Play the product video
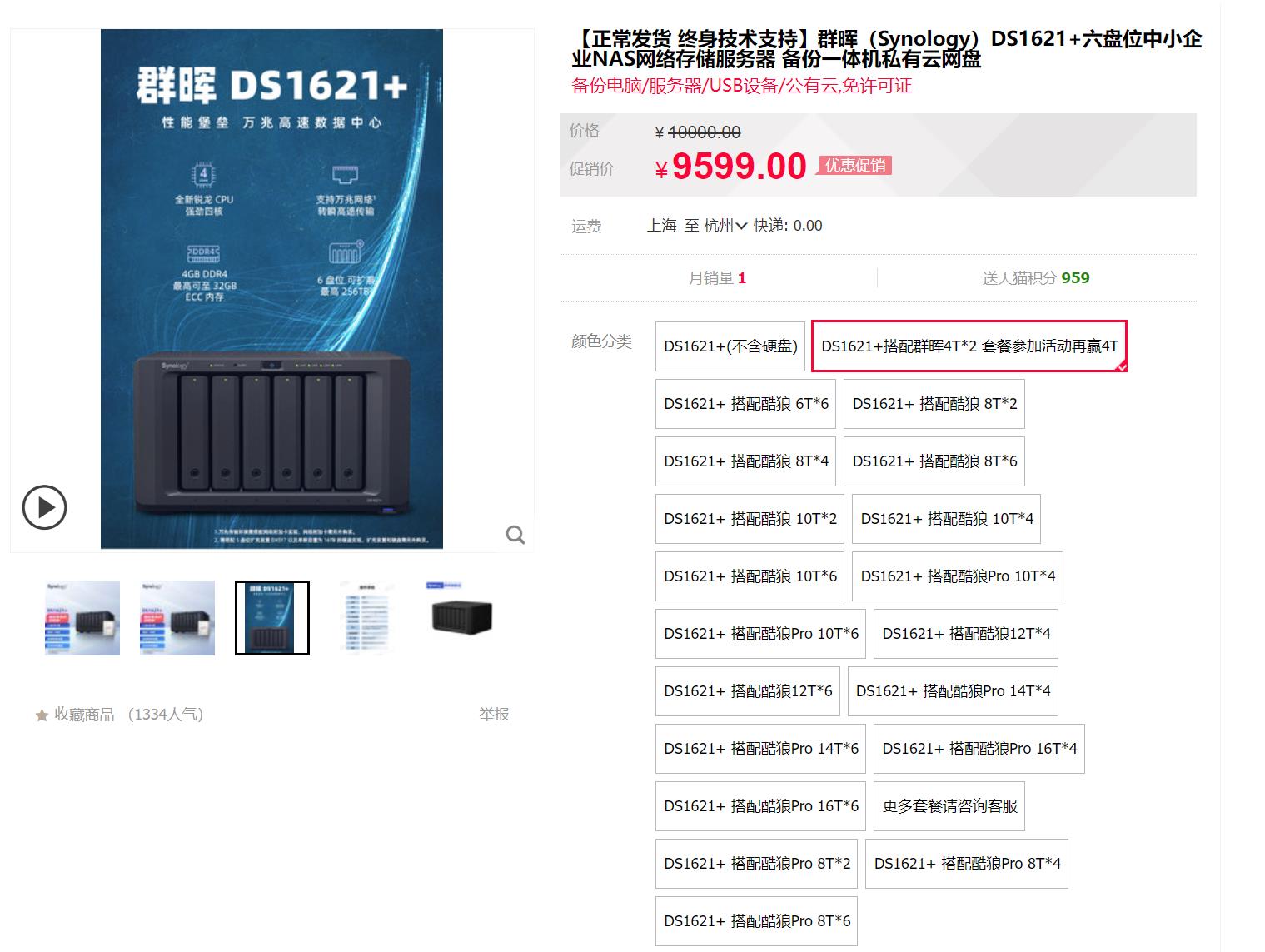1265x952 pixels. (x=44, y=507)
